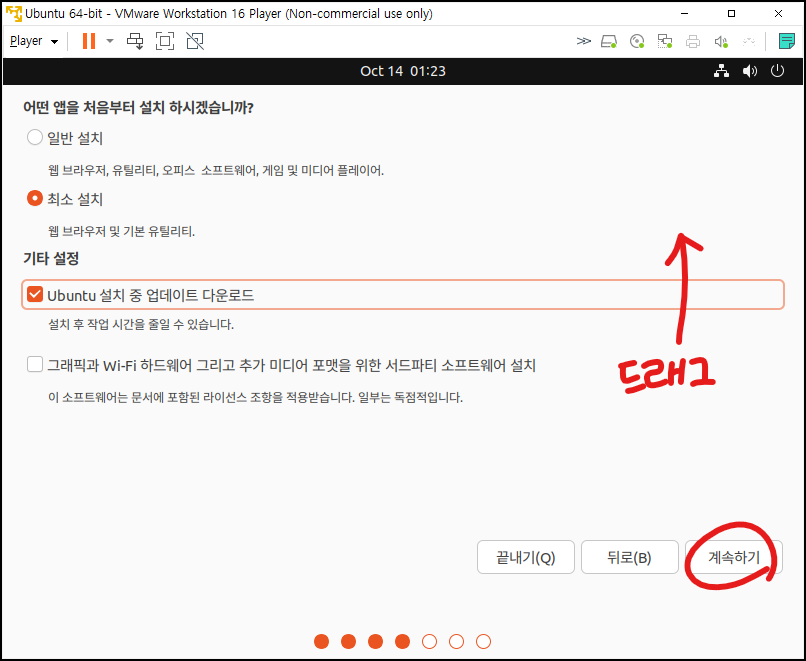Open Ubuntu power menu icon
Viewport: 806px width, 661px height.
pos(777,70)
